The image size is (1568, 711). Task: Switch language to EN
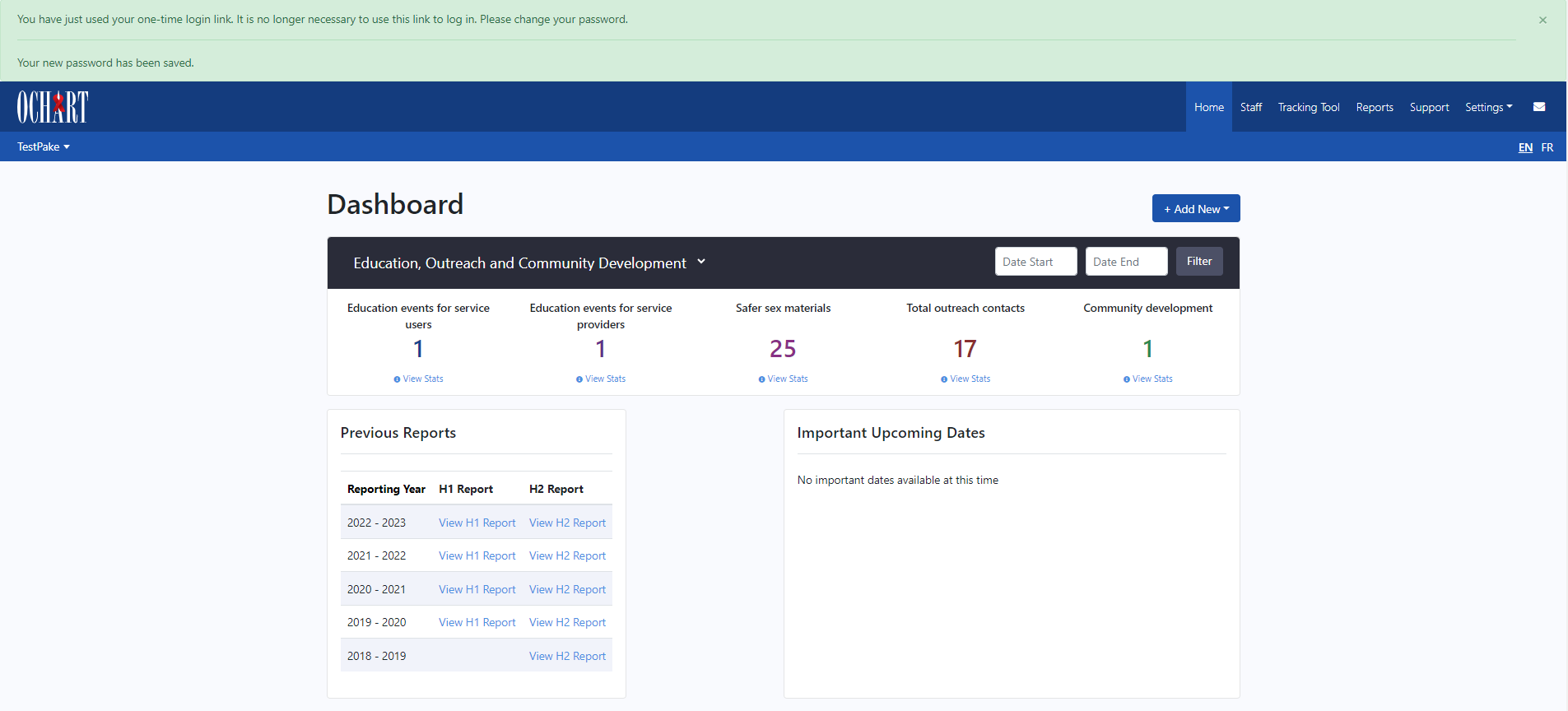click(x=1525, y=147)
